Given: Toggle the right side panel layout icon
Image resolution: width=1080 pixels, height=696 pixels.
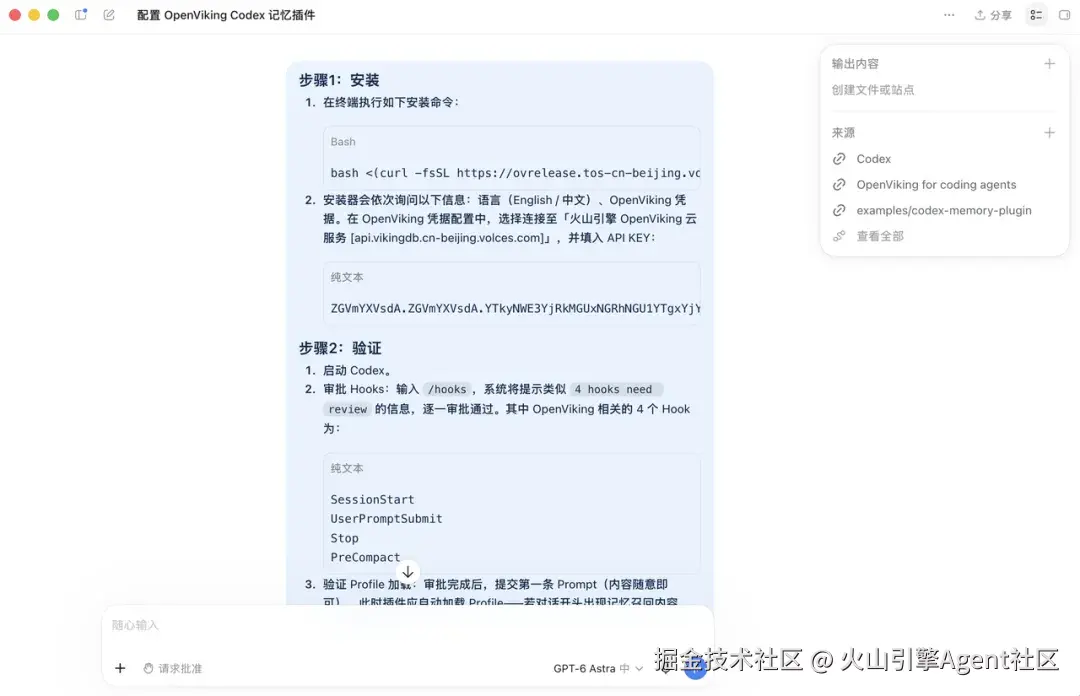Looking at the screenshot, I should pos(1064,14).
